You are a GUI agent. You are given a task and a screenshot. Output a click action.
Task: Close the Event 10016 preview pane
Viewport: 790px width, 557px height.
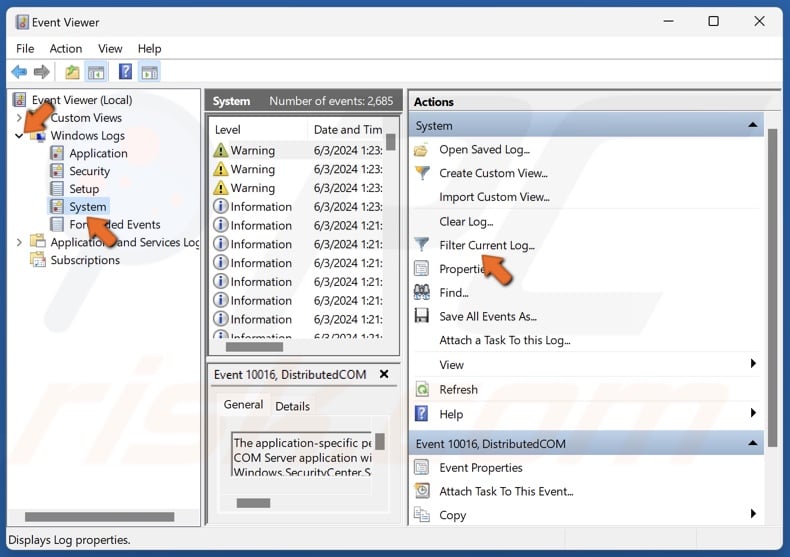(x=384, y=374)
